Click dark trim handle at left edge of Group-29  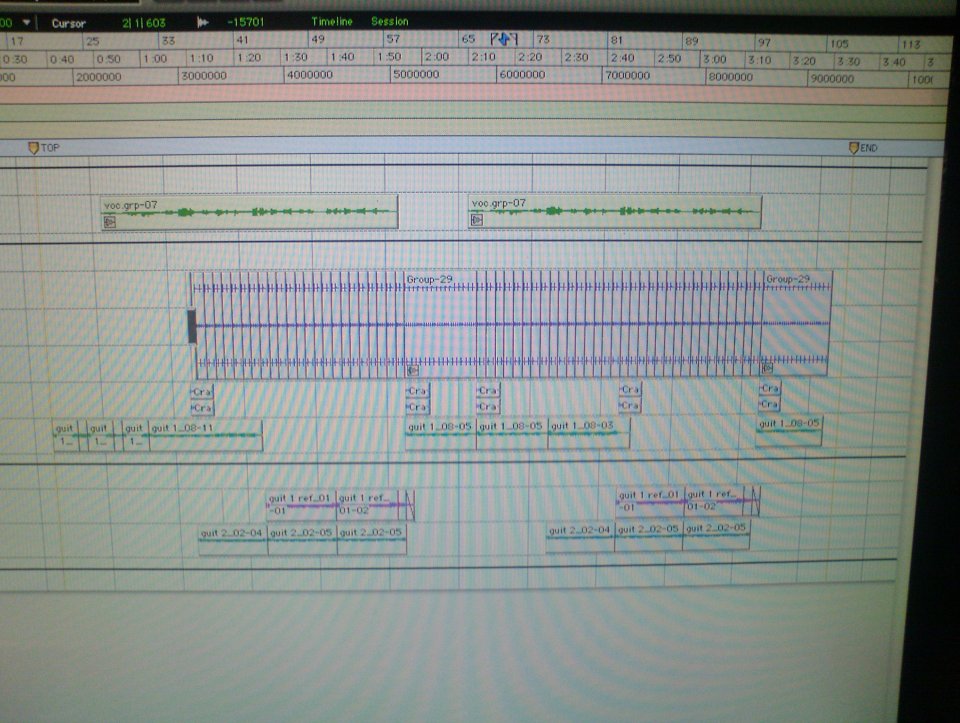pyautogui.click(x=192, y=326)
